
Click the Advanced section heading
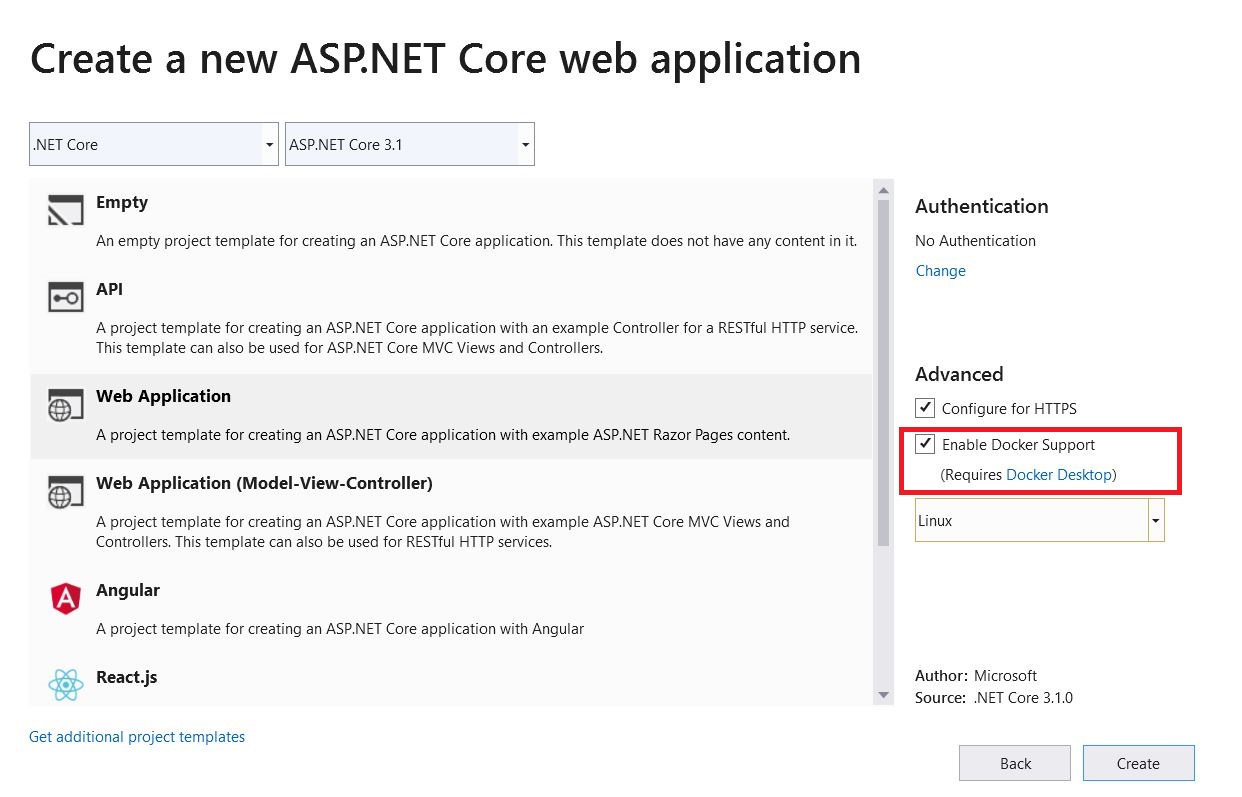tap(959, 374)
